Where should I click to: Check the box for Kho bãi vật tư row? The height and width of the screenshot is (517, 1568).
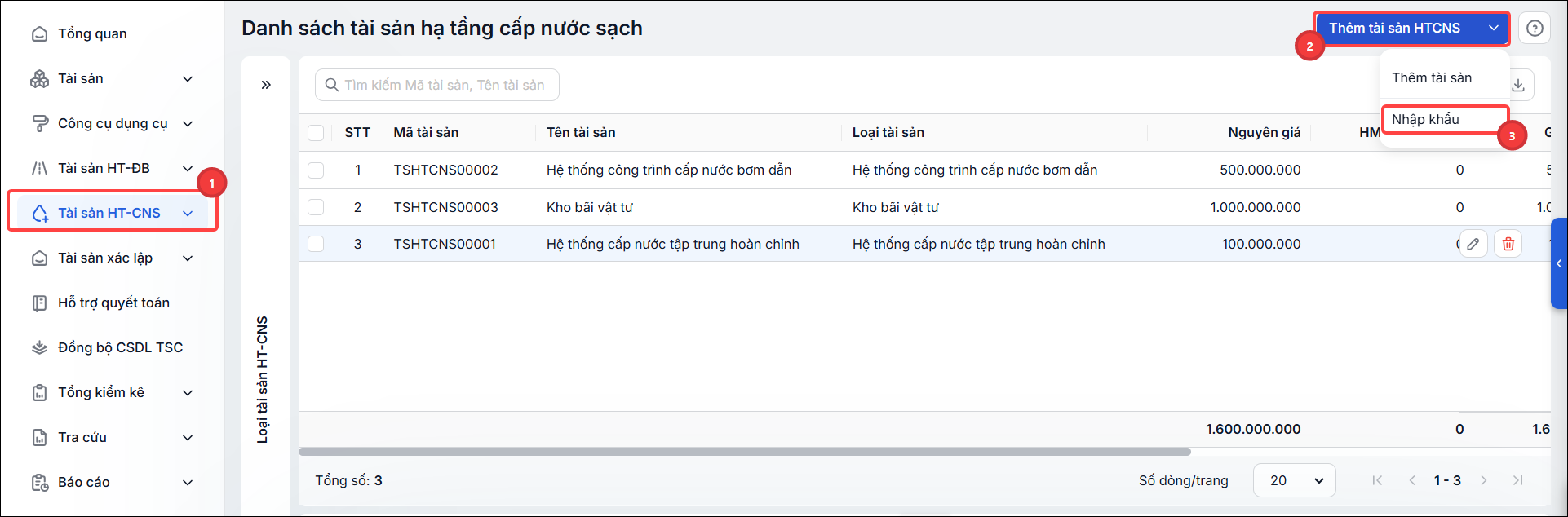pyautogui.click(x=316, y=207)
